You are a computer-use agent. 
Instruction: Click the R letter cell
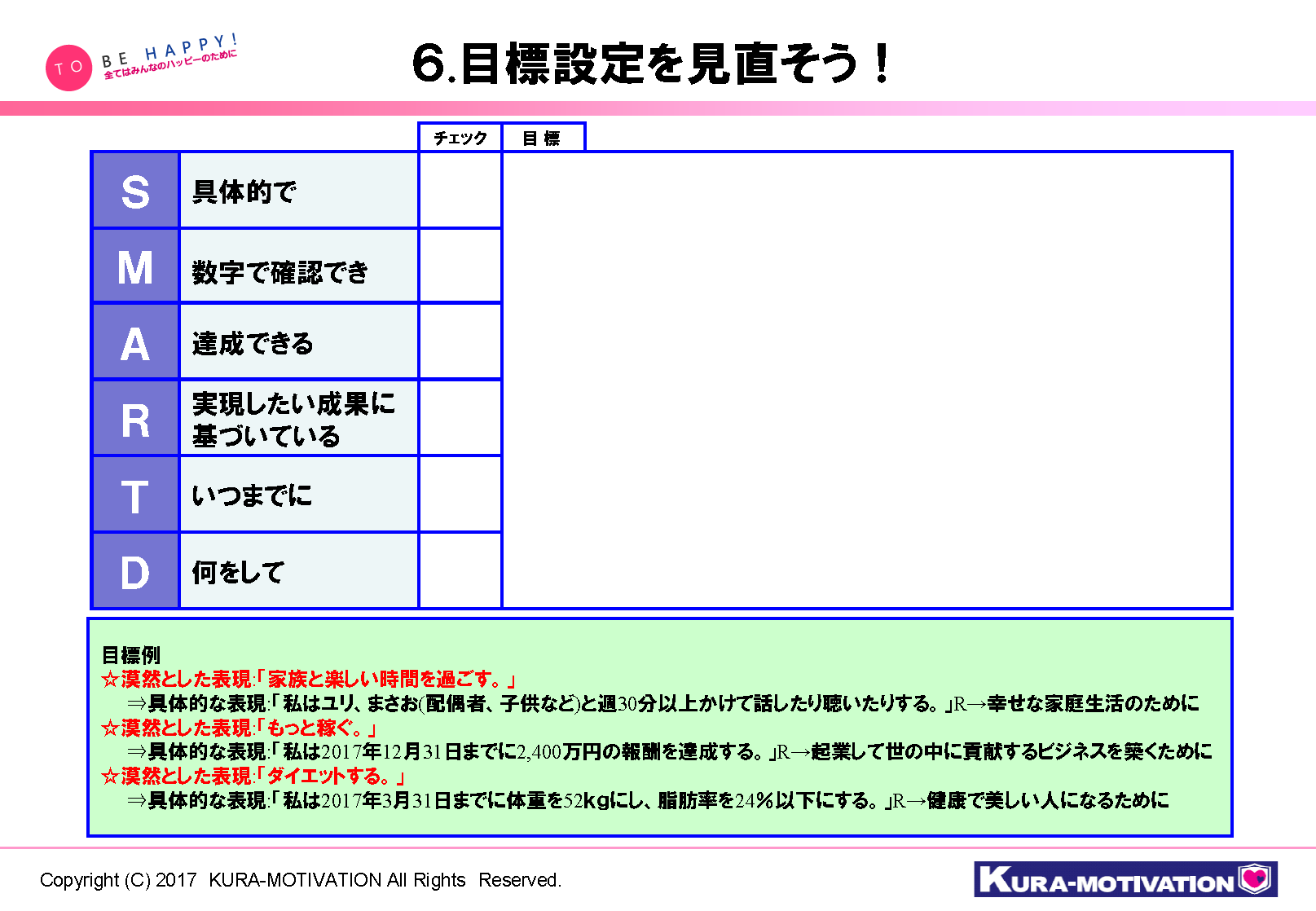point(135,419)
